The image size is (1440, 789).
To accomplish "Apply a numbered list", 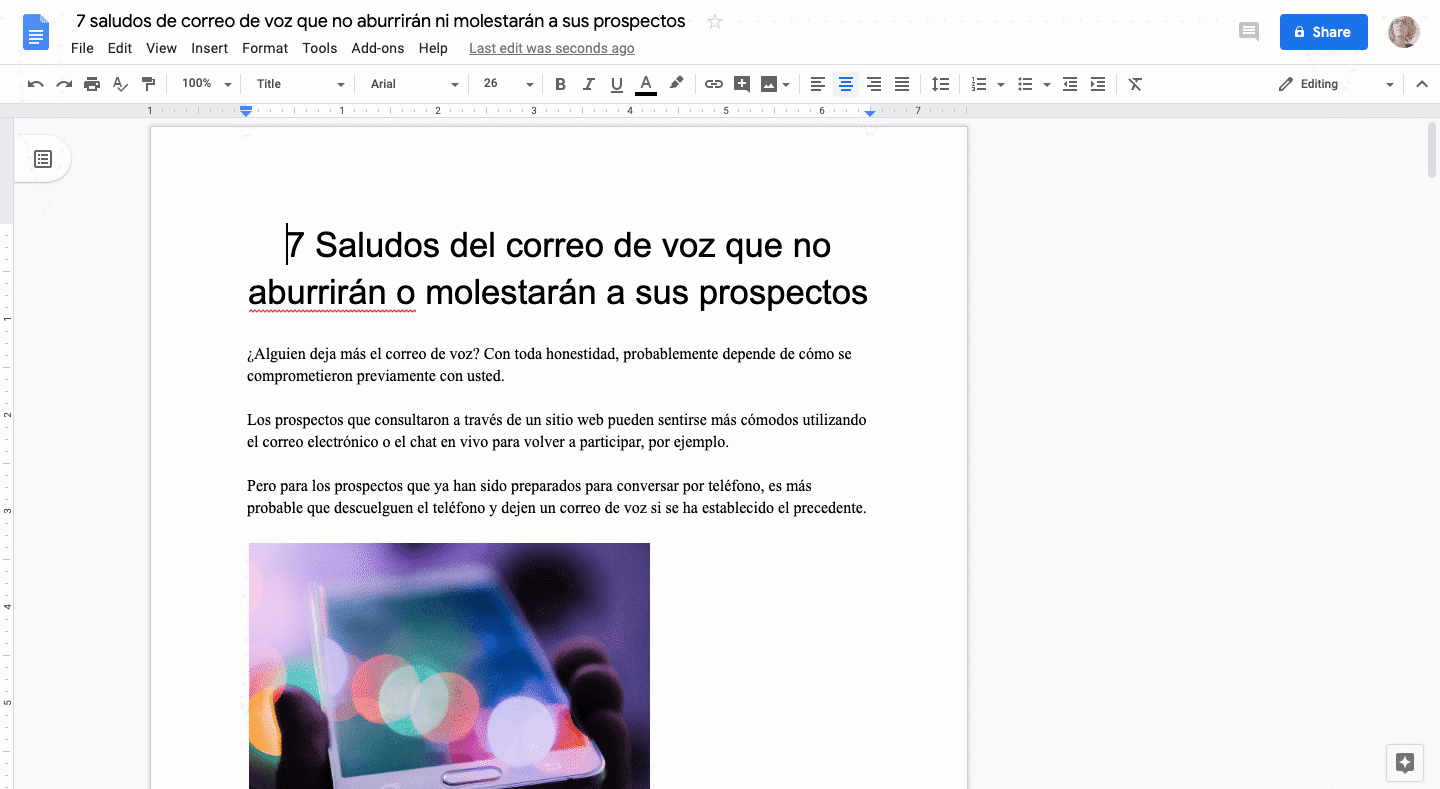I will tap(979, 84).
